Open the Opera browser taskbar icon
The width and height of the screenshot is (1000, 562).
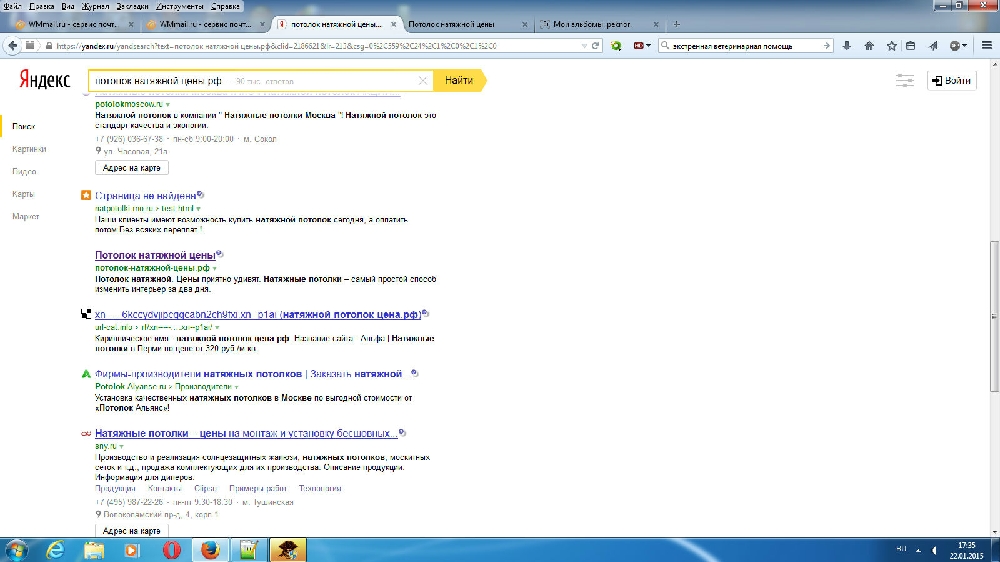pos(171,550)
